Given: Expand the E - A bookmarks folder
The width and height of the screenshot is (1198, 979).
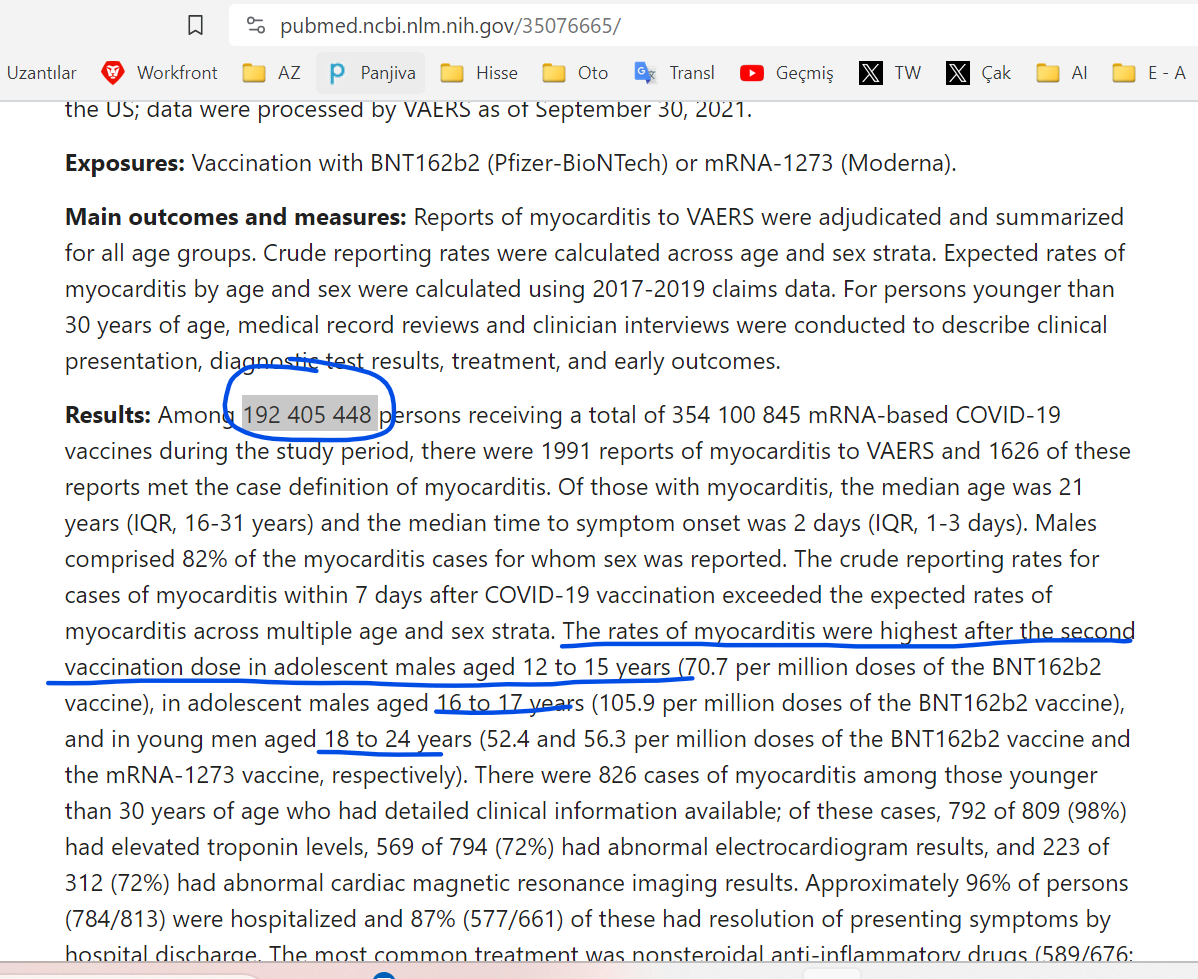Looking at the screenshot, I should (x=1149, y=73).
